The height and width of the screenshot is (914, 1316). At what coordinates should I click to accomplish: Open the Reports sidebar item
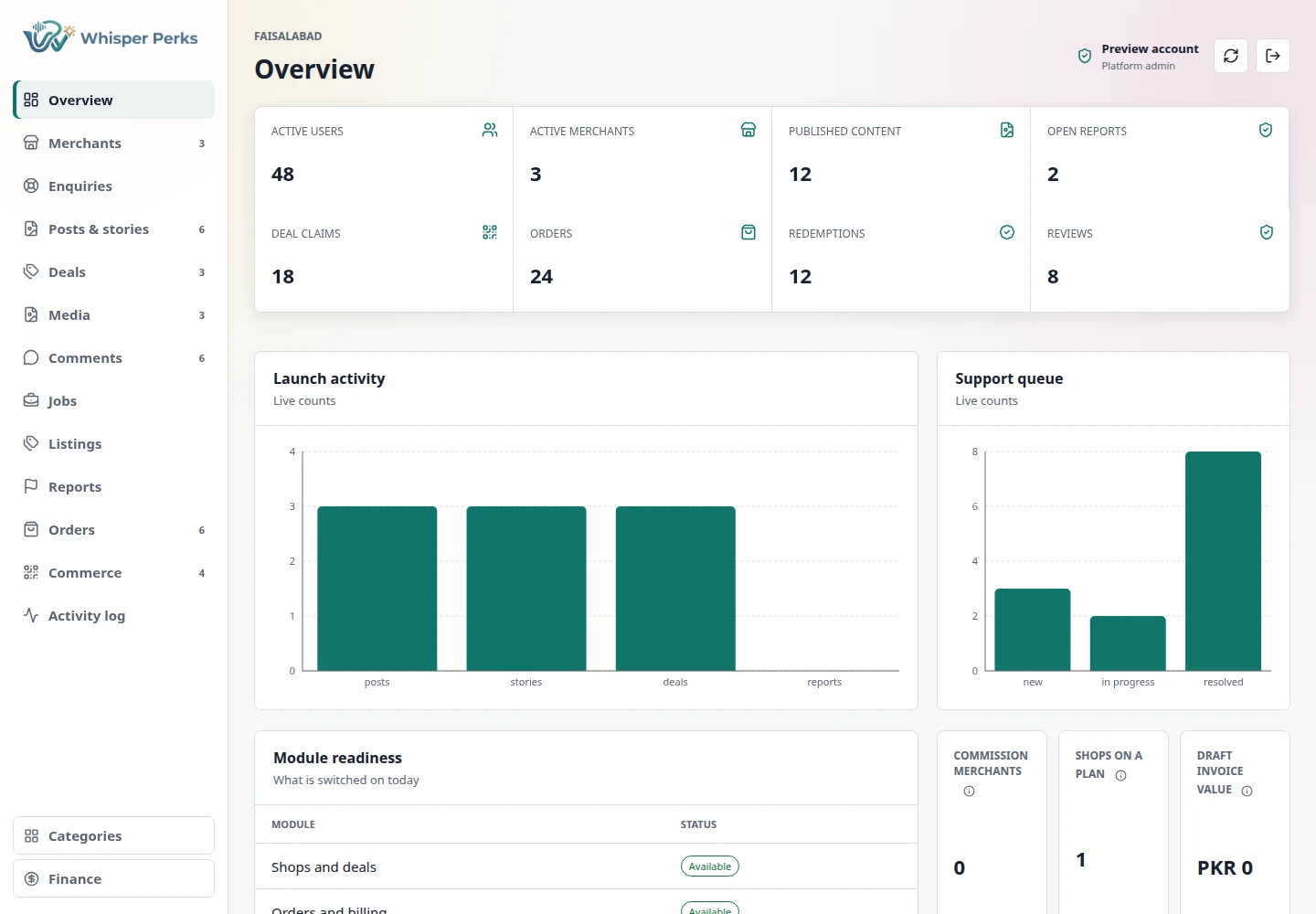(114, 486)
